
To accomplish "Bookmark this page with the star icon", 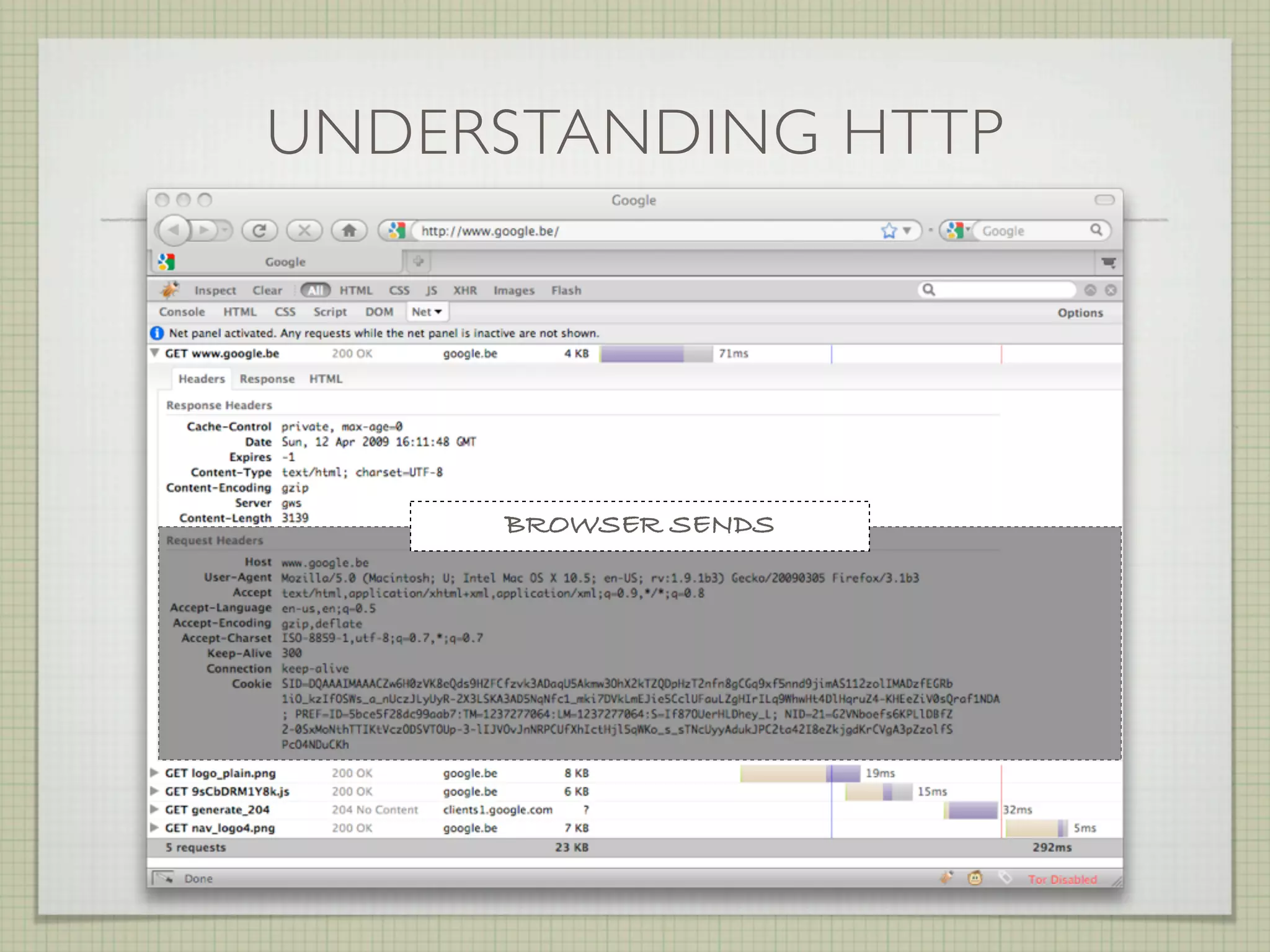I will pos(889,231).
